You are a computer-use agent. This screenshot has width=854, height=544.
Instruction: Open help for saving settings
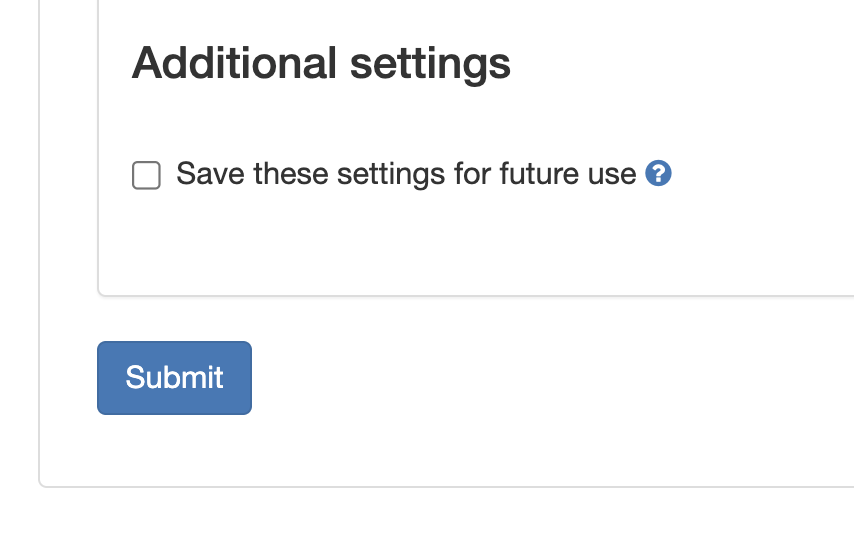pos(658,174)
